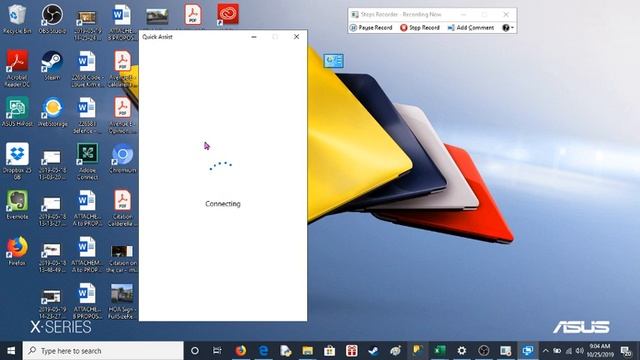Open Microsoft Store from the taskbar
The height and width of the screenshot is (360, 640).
coord(329,351)
